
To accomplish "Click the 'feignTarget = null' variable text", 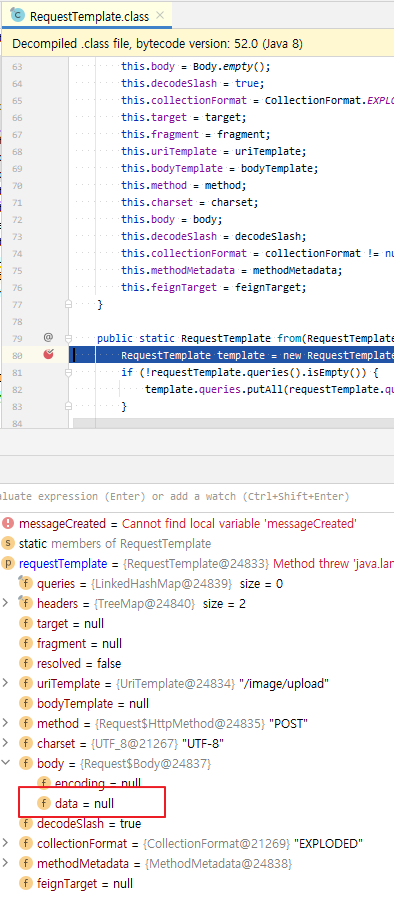I will [84, 883].
